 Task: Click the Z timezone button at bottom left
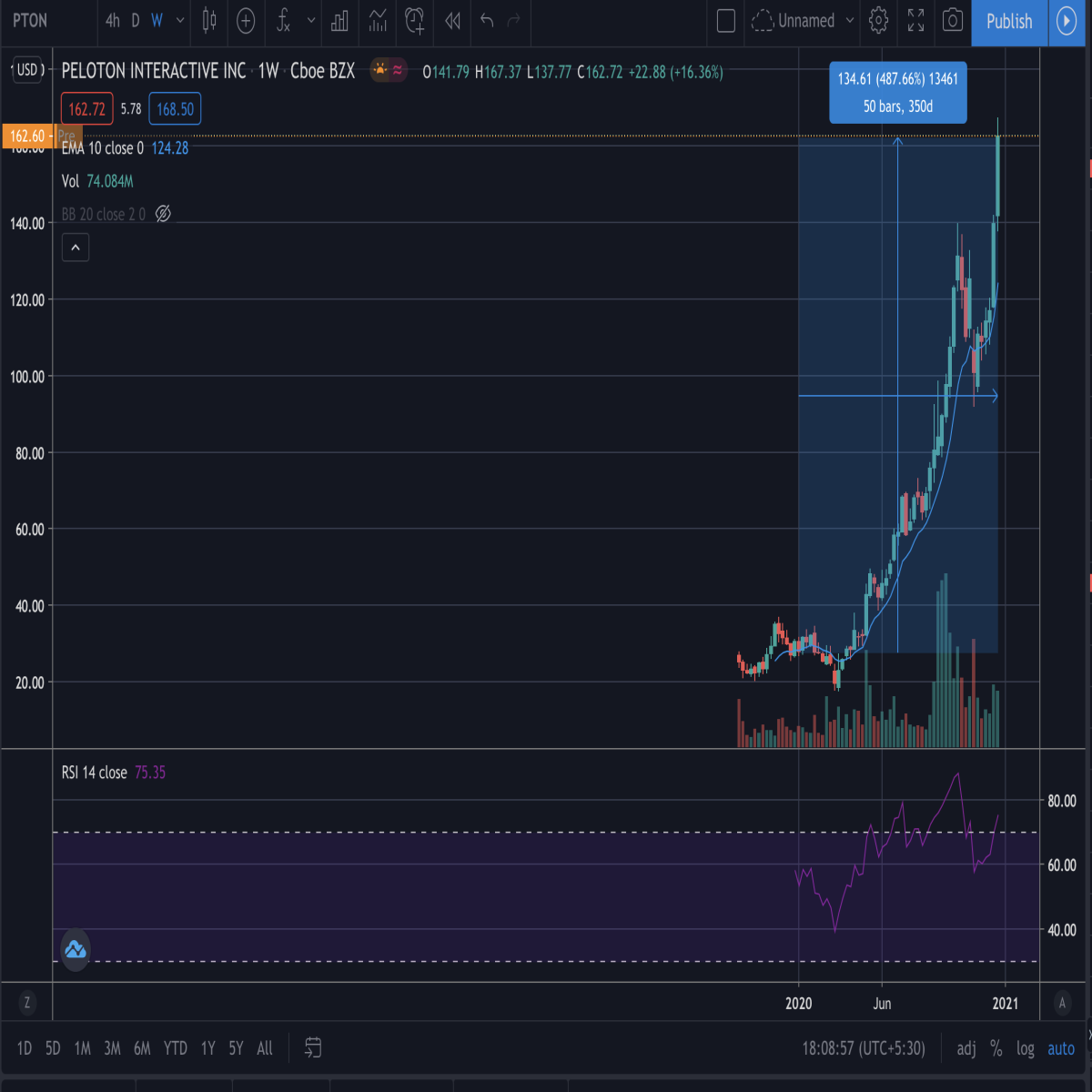27,1003
